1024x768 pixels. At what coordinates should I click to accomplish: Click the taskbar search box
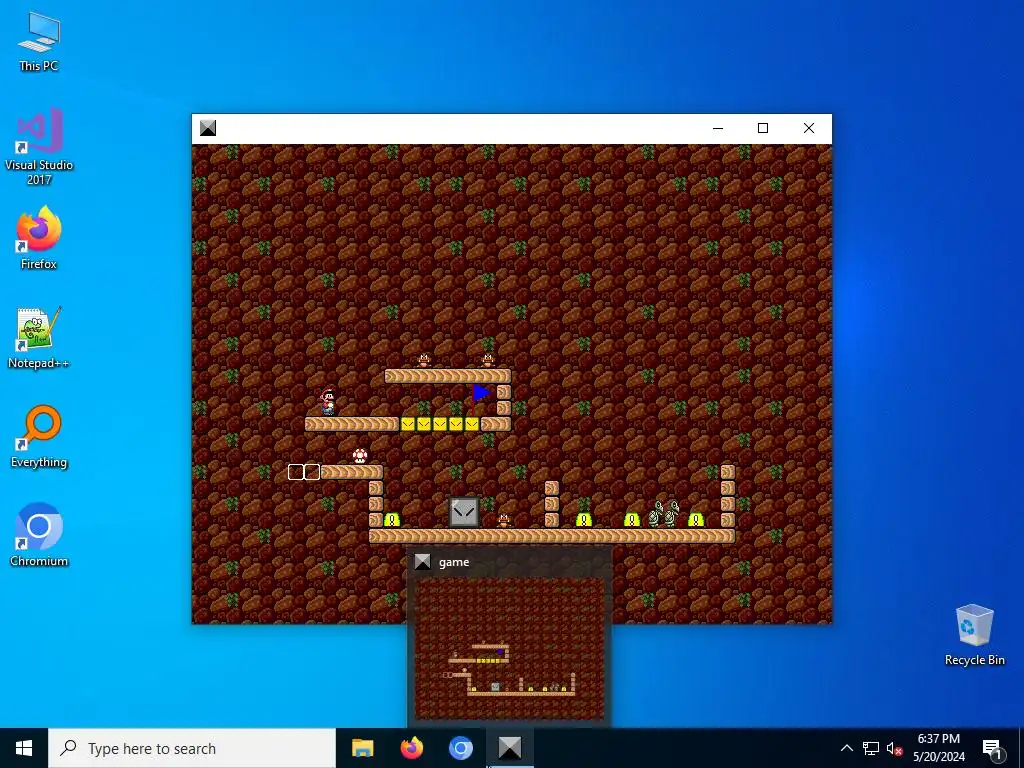pos(192,748)
